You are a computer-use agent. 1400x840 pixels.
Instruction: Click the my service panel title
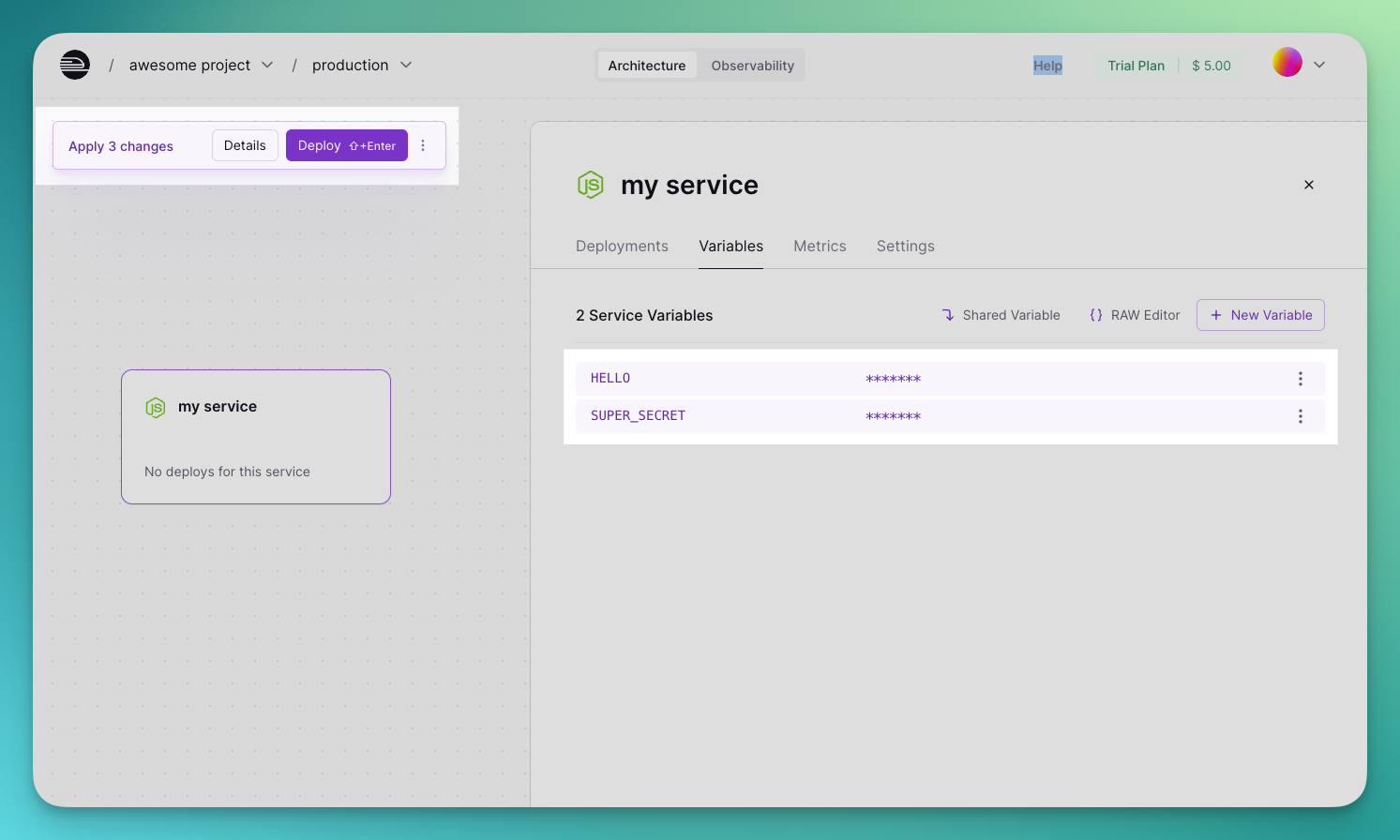pyautogui.click(x=689, y=185)
